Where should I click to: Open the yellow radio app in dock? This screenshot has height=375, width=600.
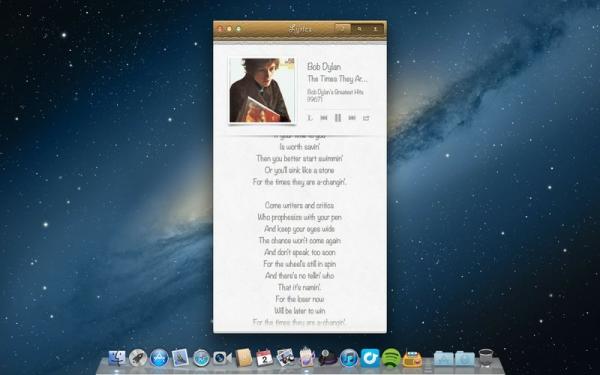412,359
